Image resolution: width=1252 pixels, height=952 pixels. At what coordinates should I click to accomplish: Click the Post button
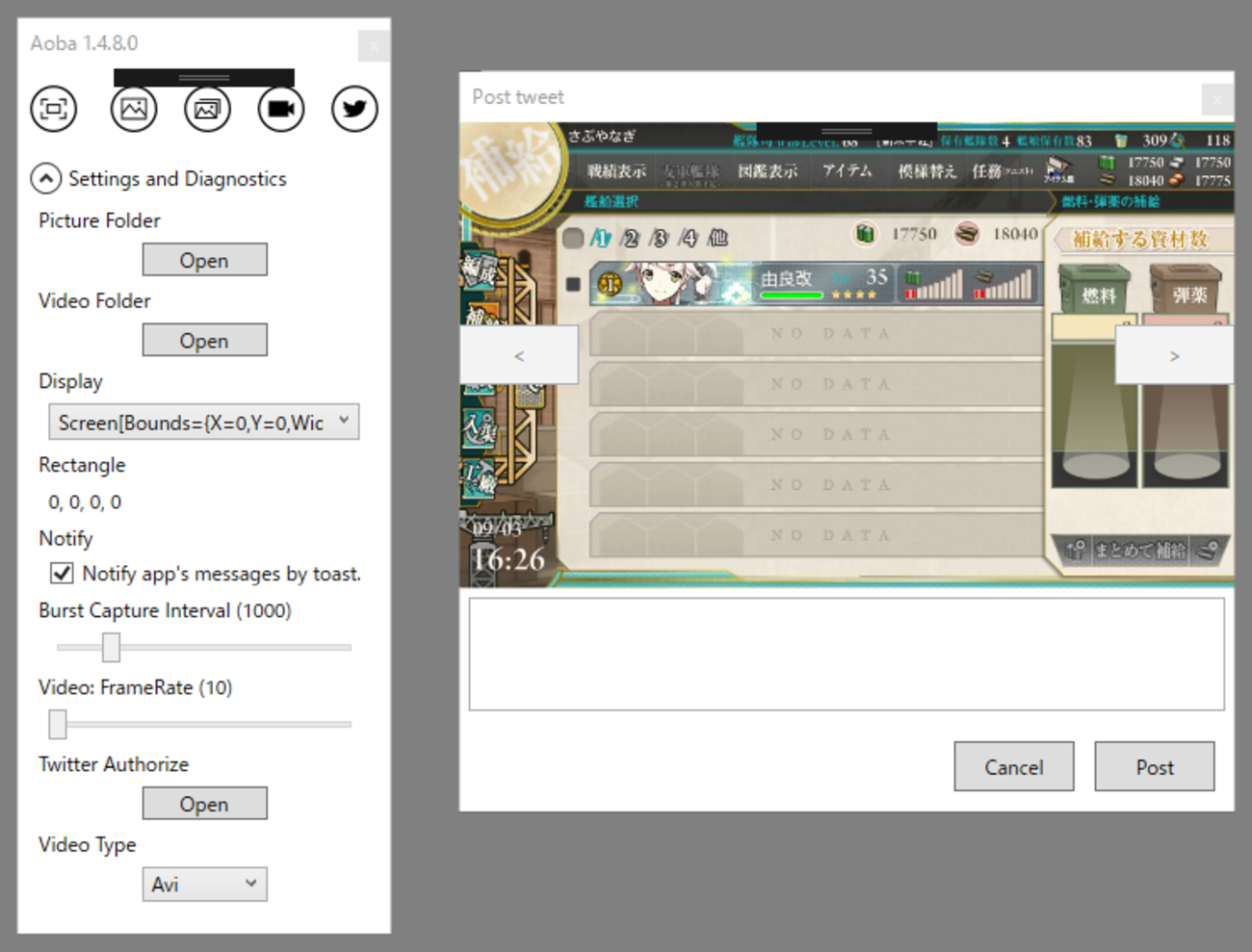pos(1155,766)
